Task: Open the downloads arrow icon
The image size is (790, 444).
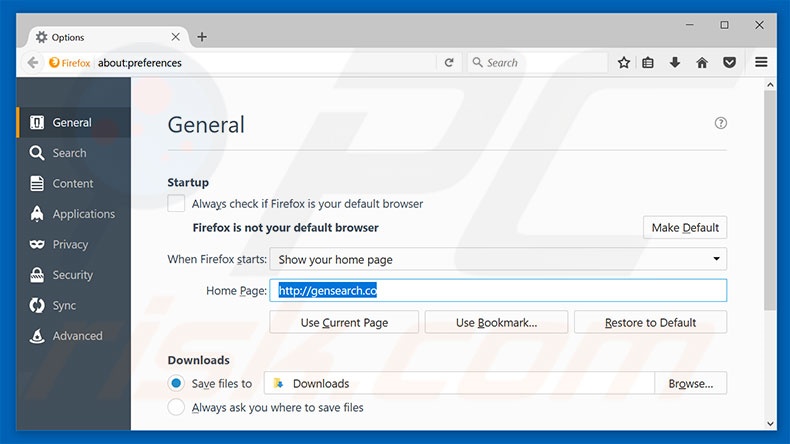Action: pos(675,62)
